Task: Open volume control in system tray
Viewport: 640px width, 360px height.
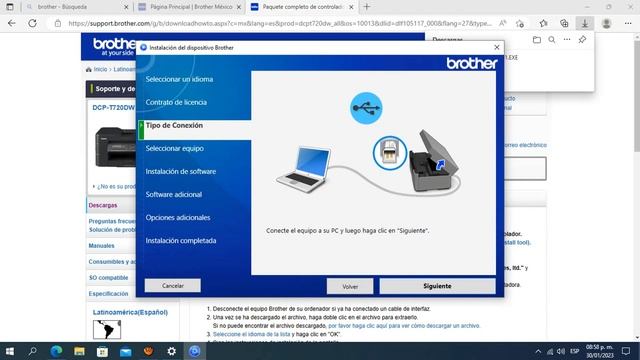Action: [561, 351]
